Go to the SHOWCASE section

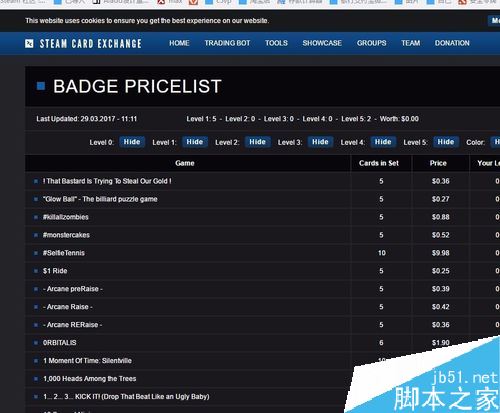click(322, 43)
